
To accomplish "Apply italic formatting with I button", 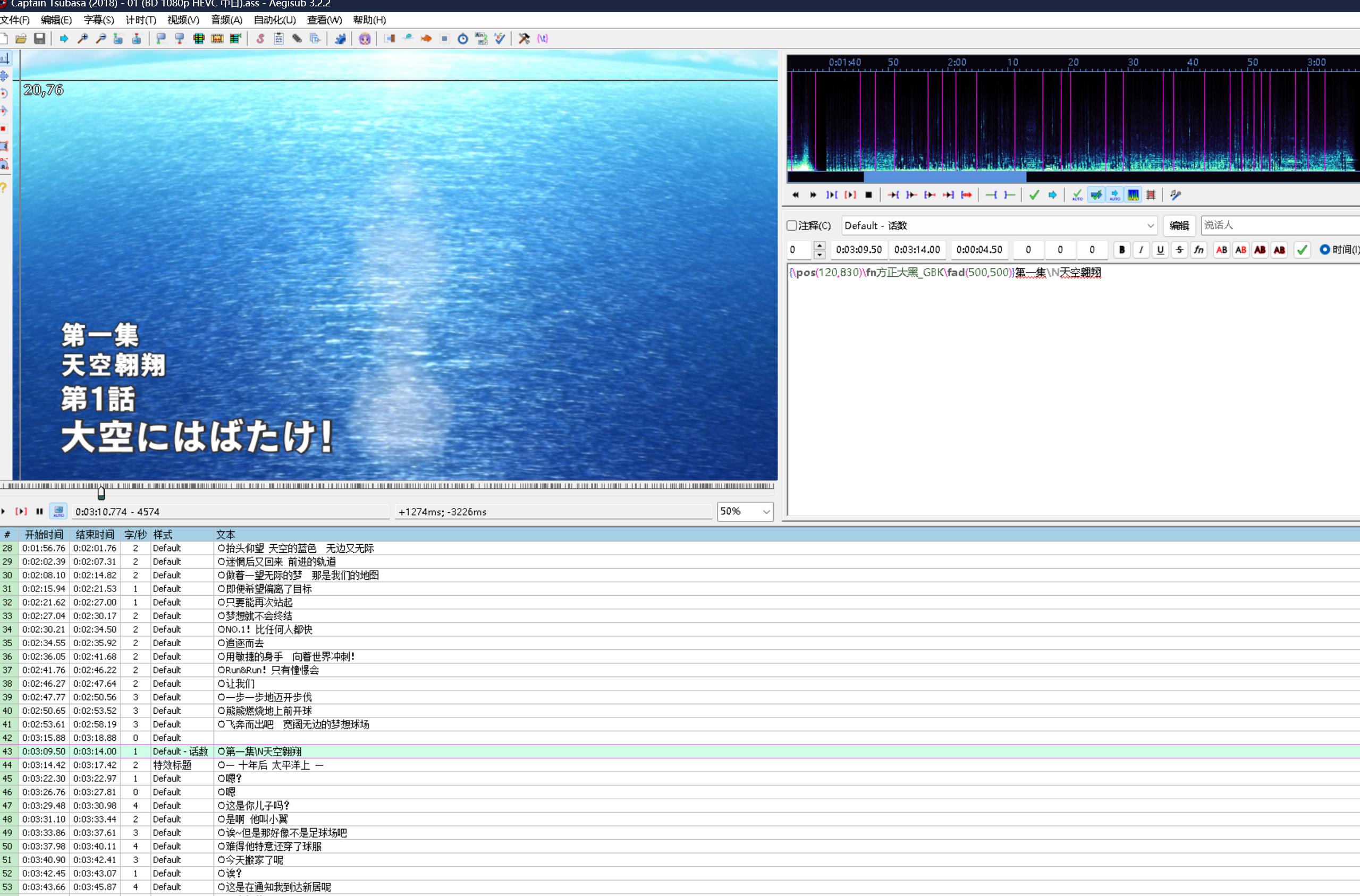I will 1141,250.
